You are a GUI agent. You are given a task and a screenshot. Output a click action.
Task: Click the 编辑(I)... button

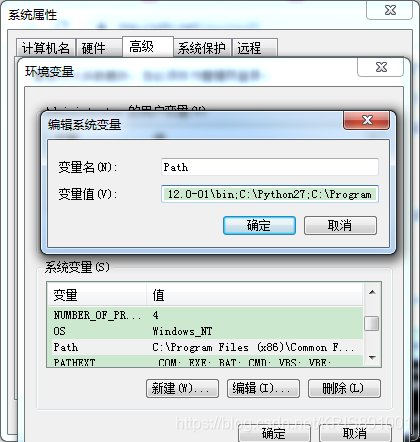coord(263,388)
